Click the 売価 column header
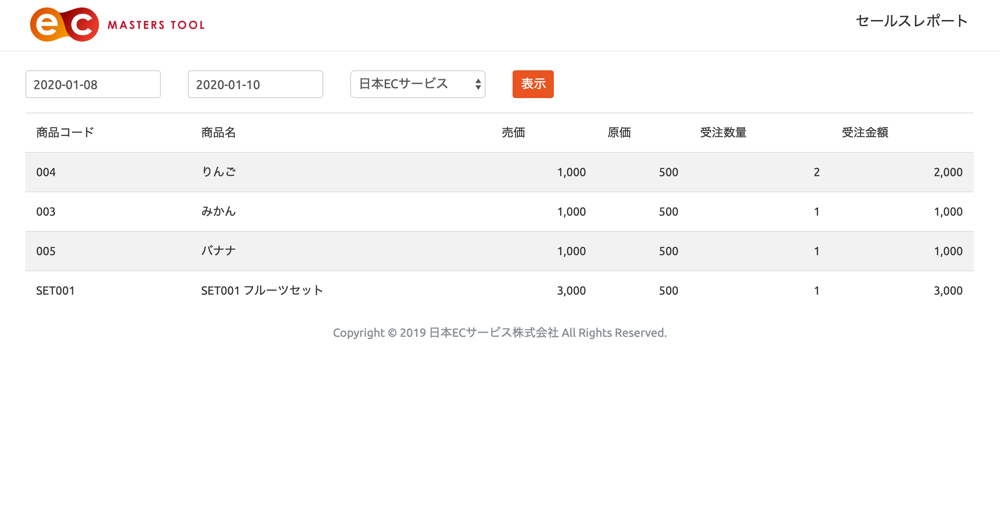This screenshot has width=1000, height=513. click(x=513, y=133)
